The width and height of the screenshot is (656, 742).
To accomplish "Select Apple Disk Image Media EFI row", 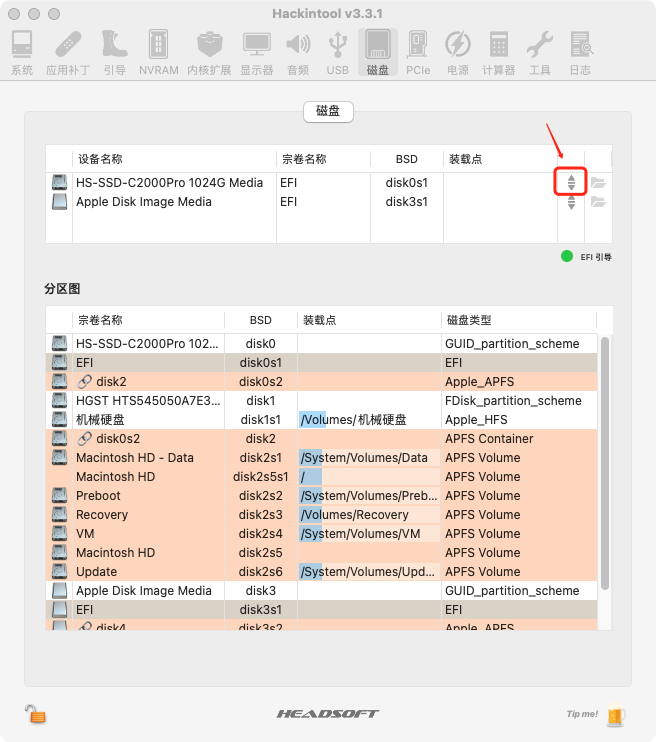I will 328,202.
